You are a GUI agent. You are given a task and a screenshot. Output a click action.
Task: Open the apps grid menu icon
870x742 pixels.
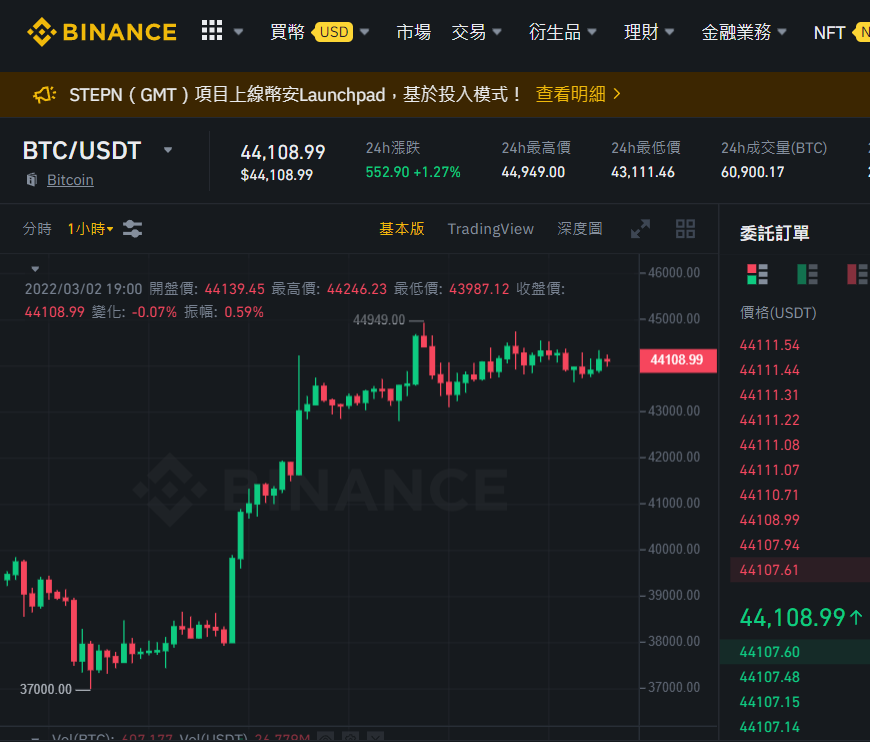(212, 31)
